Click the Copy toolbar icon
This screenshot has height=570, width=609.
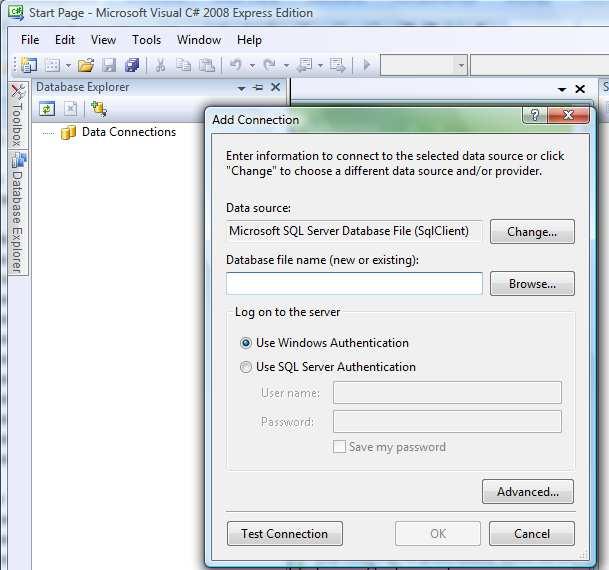(x=183, y=65)
